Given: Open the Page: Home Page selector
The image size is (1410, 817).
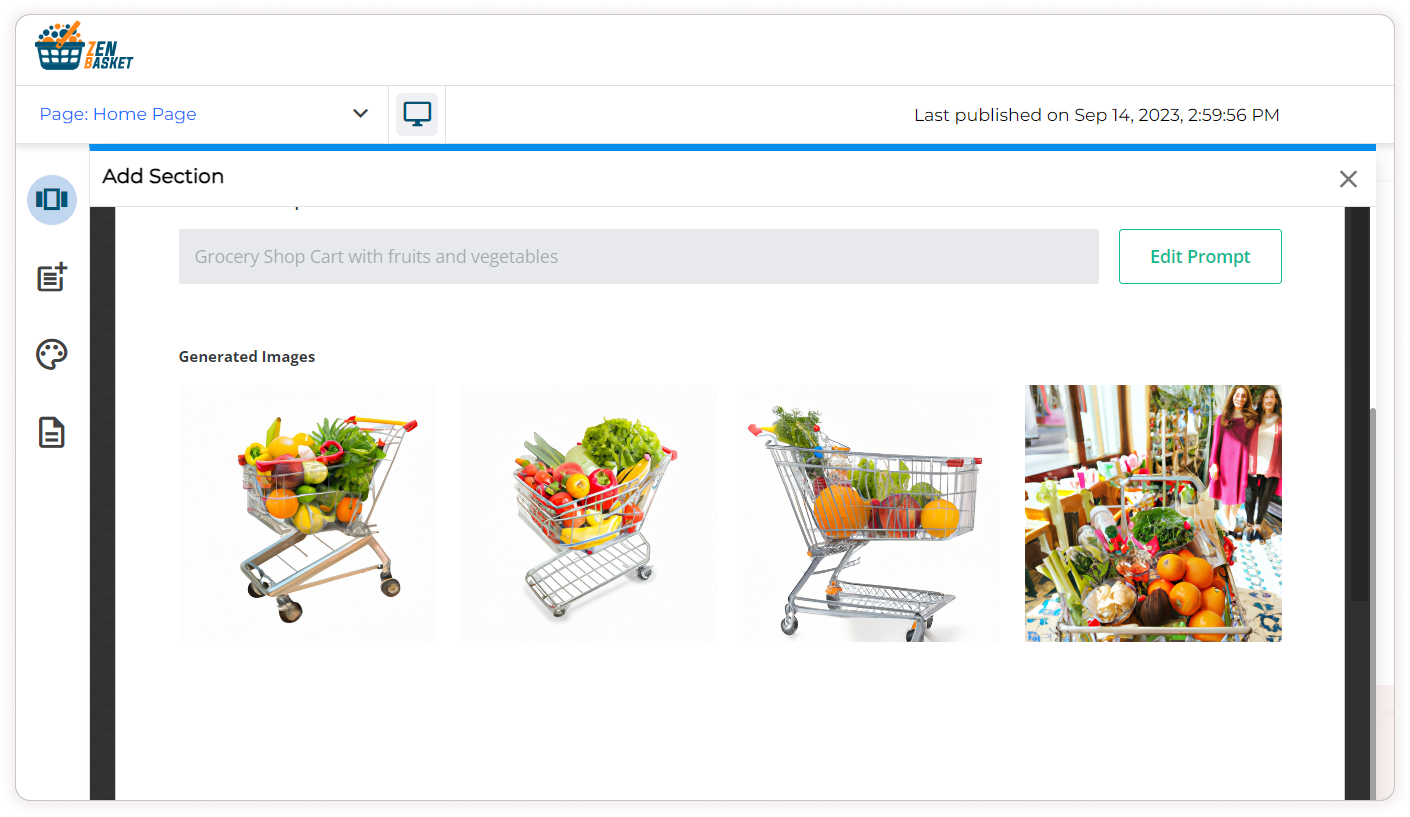Looking at the screenshot, I should (x=204, y=114).
